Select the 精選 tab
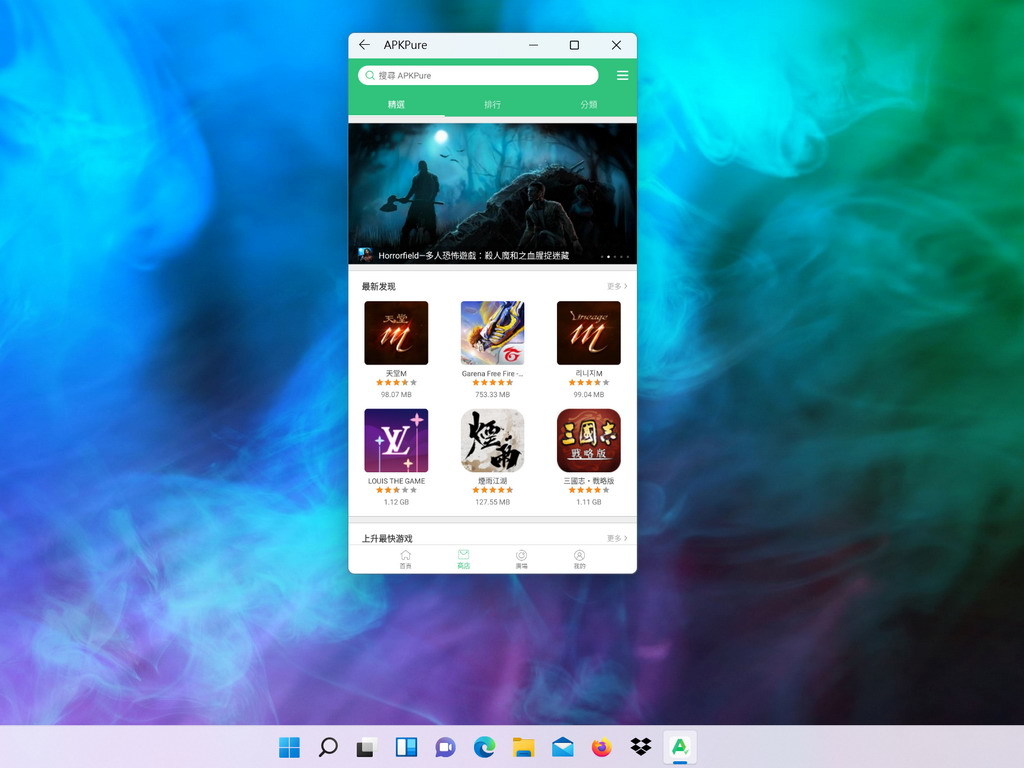This screenshot has height=768, width=1024. (396, 104)
